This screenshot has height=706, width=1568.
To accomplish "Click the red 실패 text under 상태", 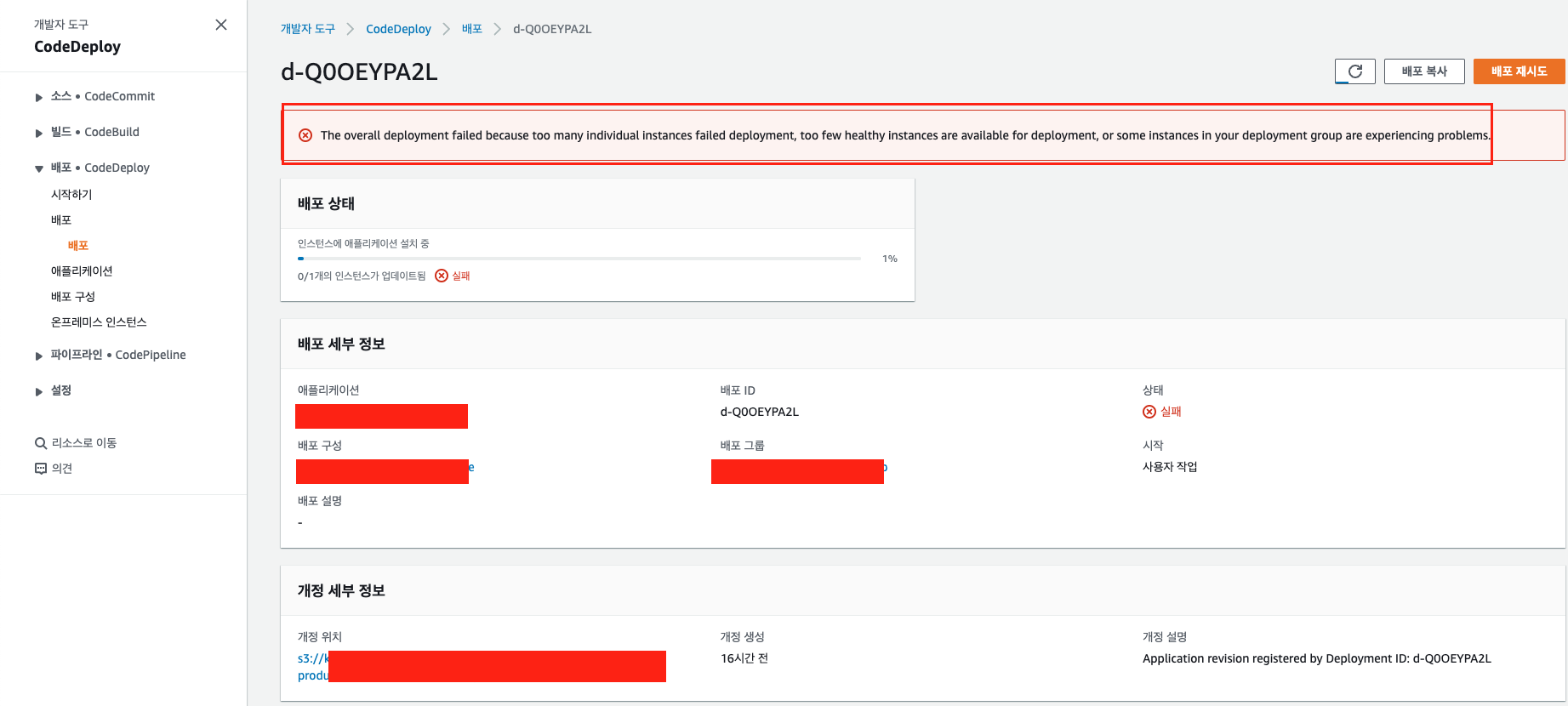I will pyautogui.click(x=1172, y=412).
